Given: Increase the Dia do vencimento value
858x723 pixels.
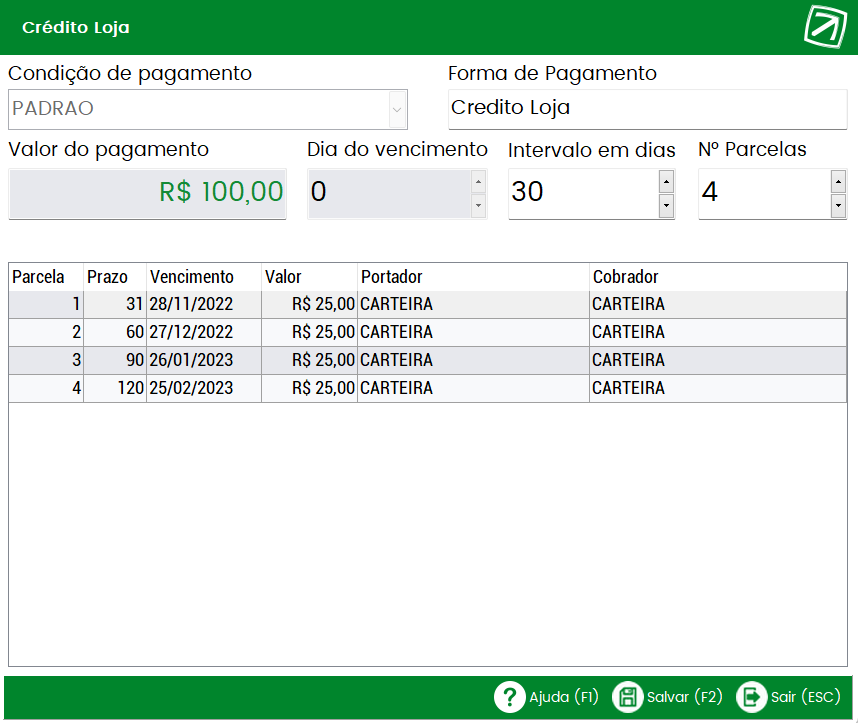Looking at the screenshot, I should 478,181.
